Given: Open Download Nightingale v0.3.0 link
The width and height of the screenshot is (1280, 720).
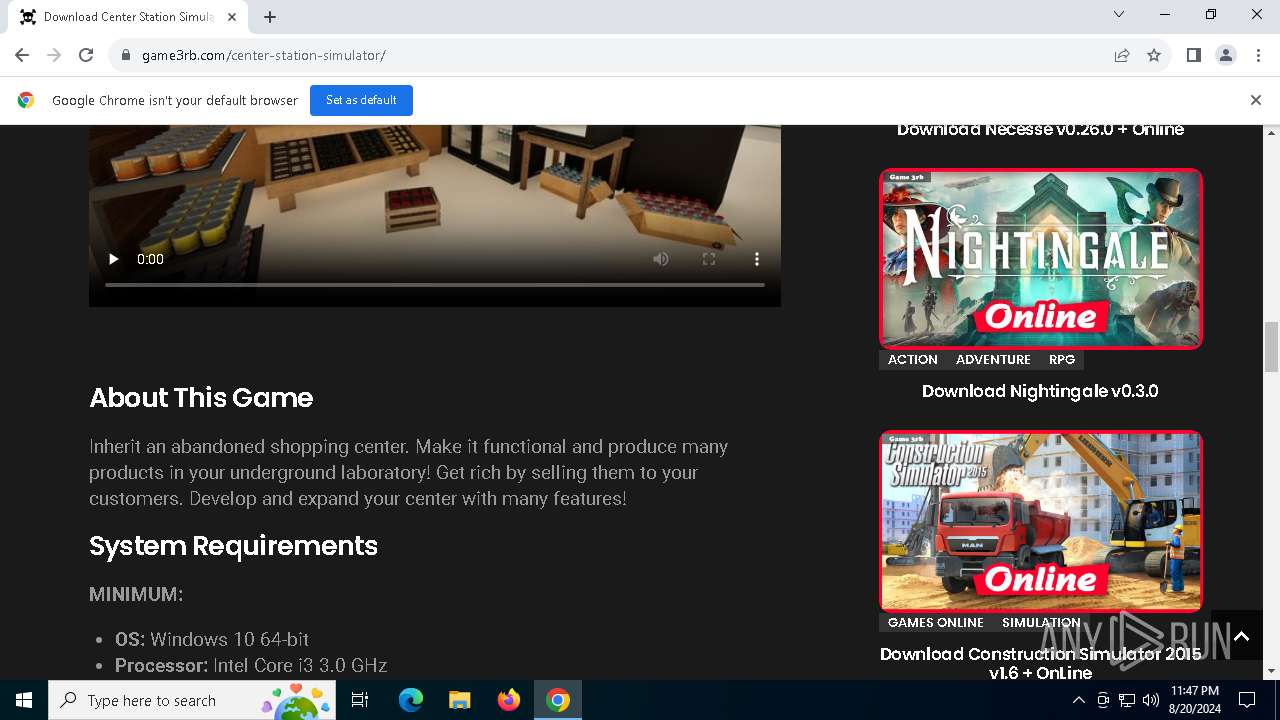Looking at the screenshot, I should point(1040,391).
